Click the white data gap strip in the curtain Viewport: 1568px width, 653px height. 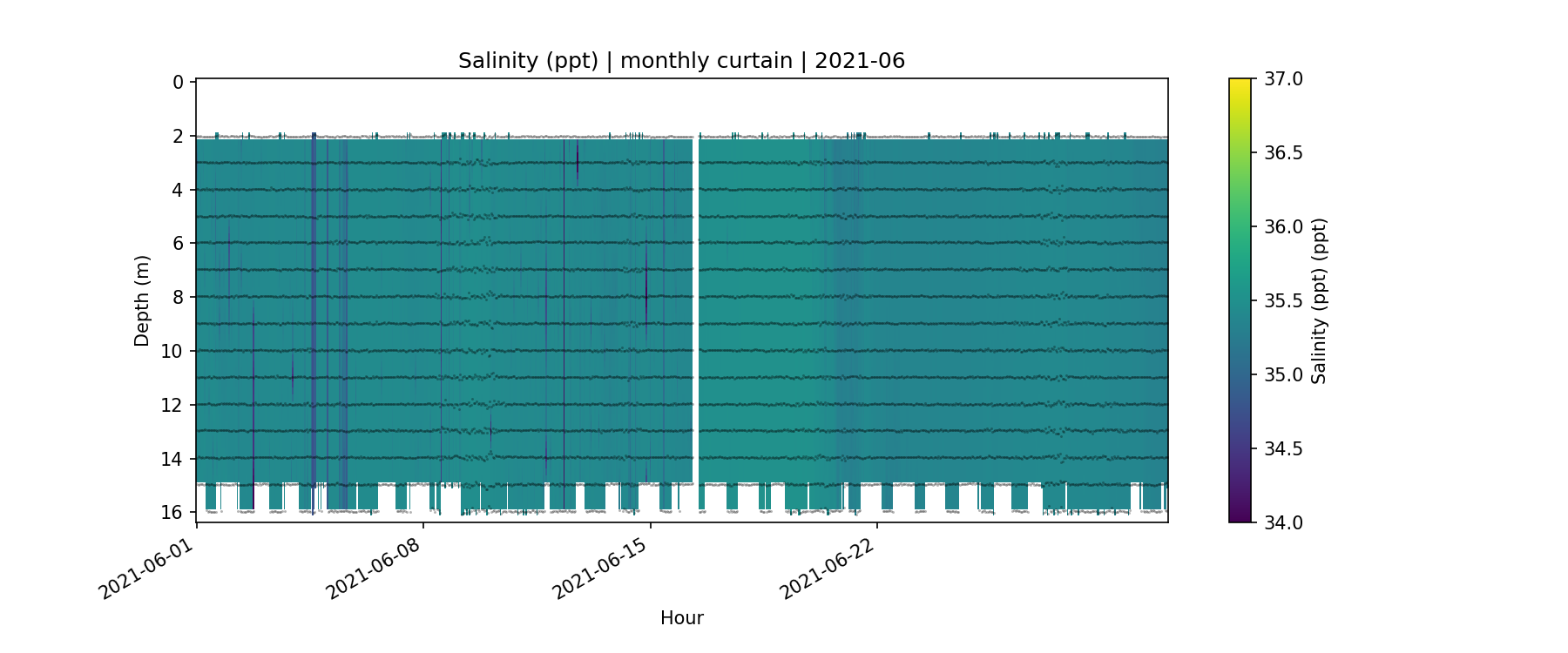pos(695,309)
